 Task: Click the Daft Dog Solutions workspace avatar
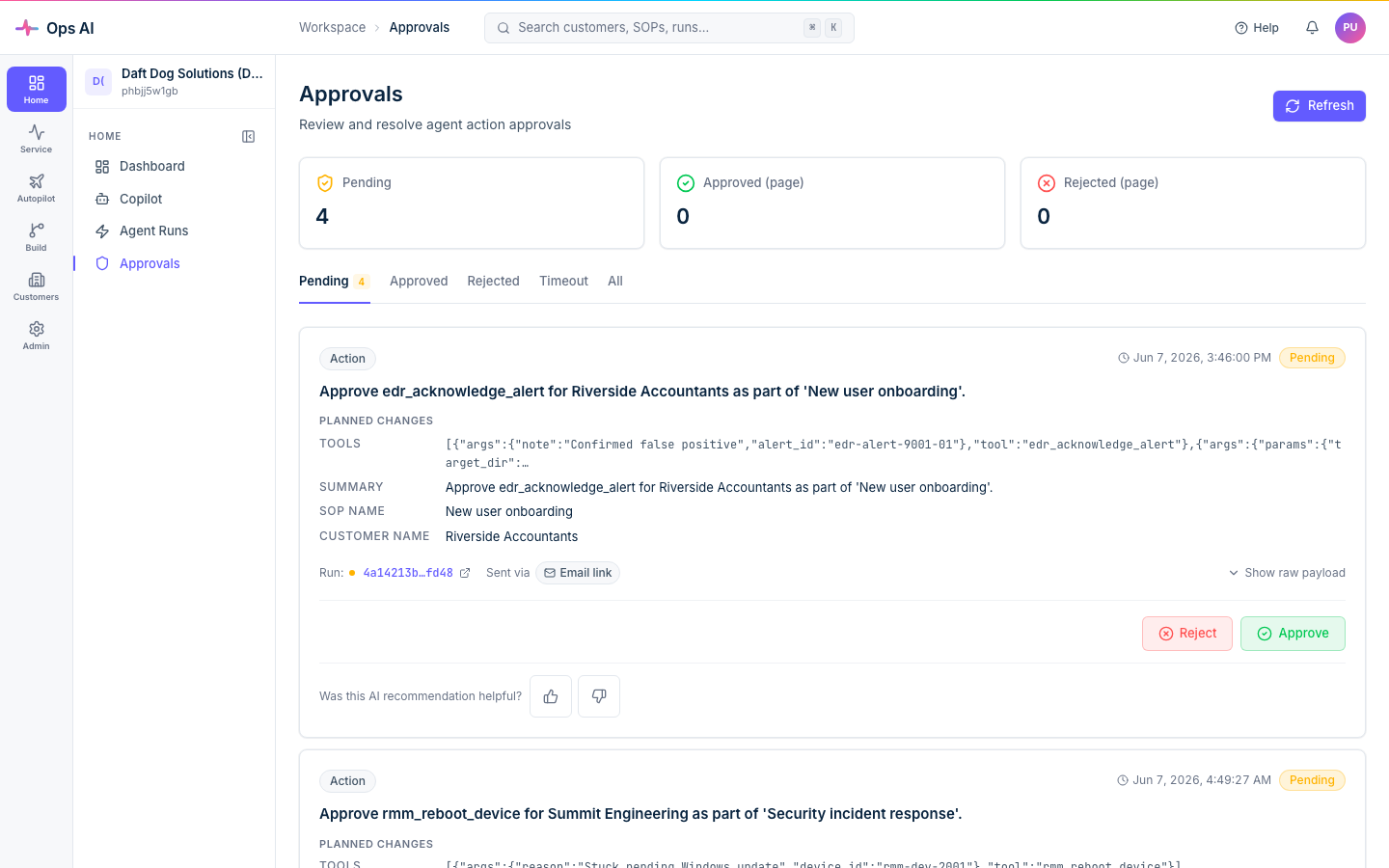[x=98, y=82]
